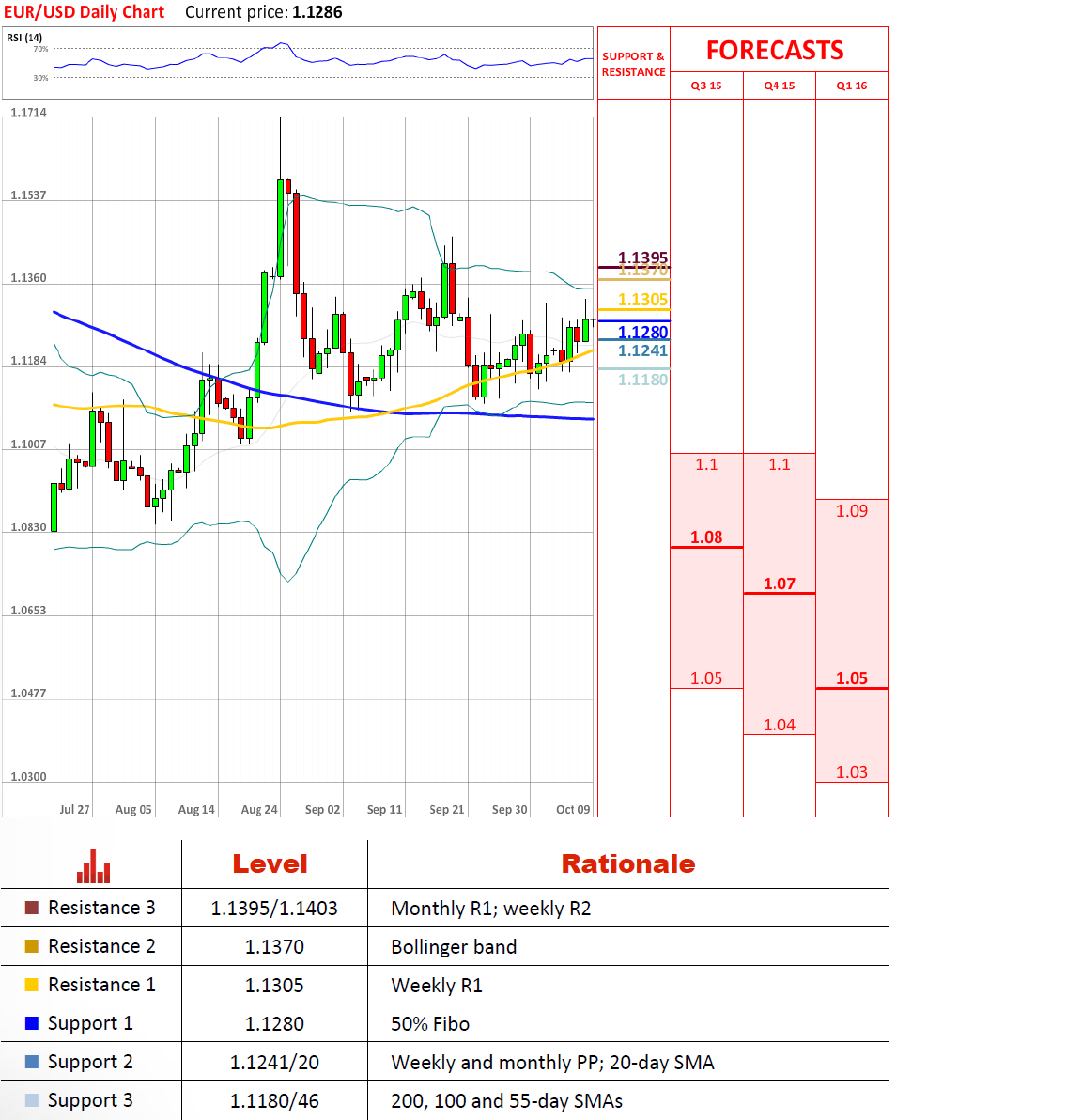The image size is (1082, 1120).
Task: Click the Level column header
Action: pyautogui.click(x=270, y=864)
